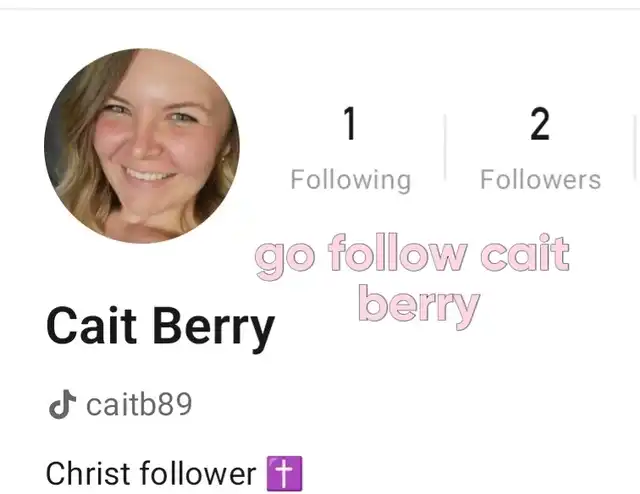Open Cait Berry's circular profile photo

click(x=142, y=146)
